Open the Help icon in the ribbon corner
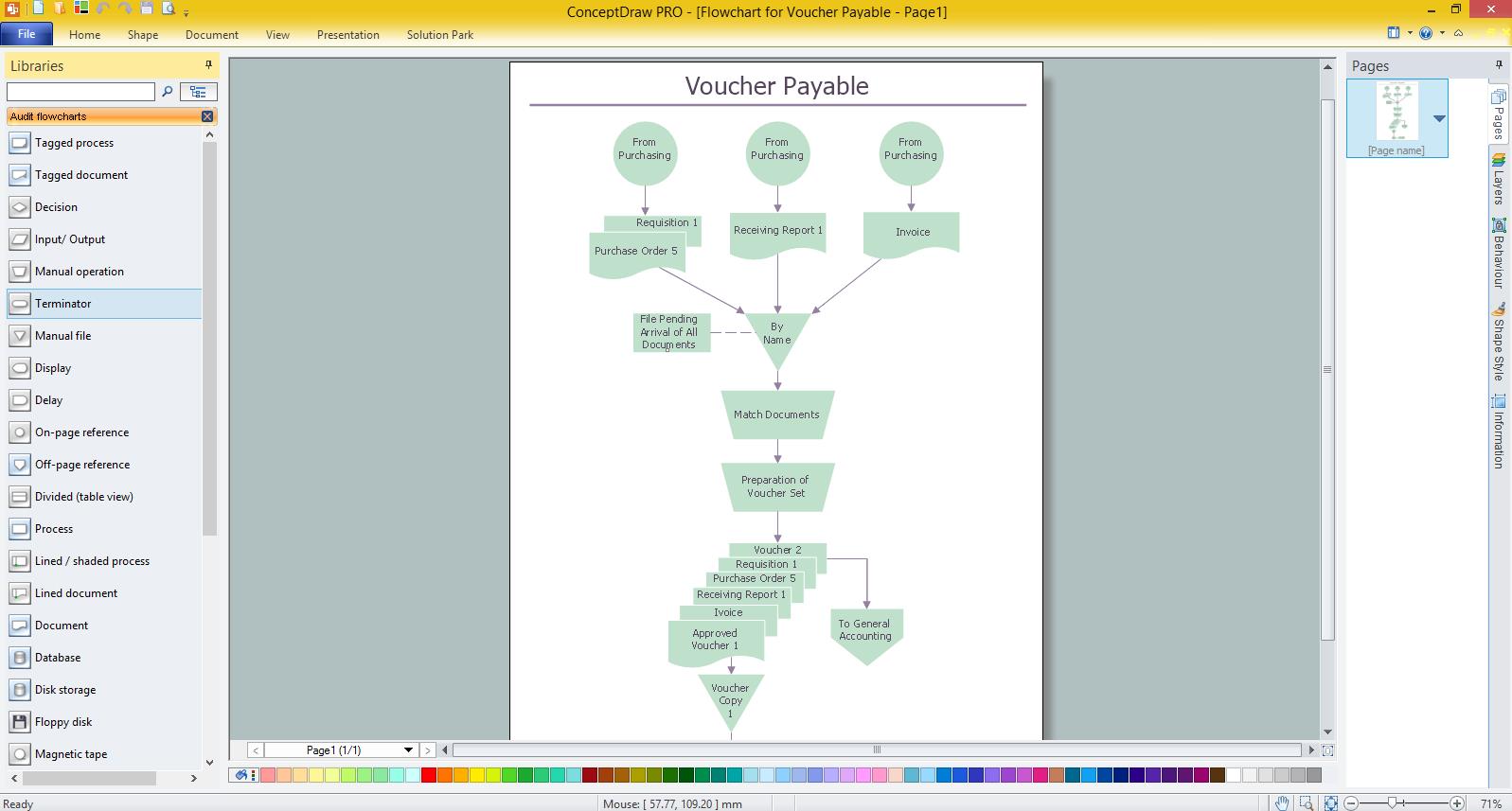Viewport: 1512px width, 811px height. pos(1426,33)
